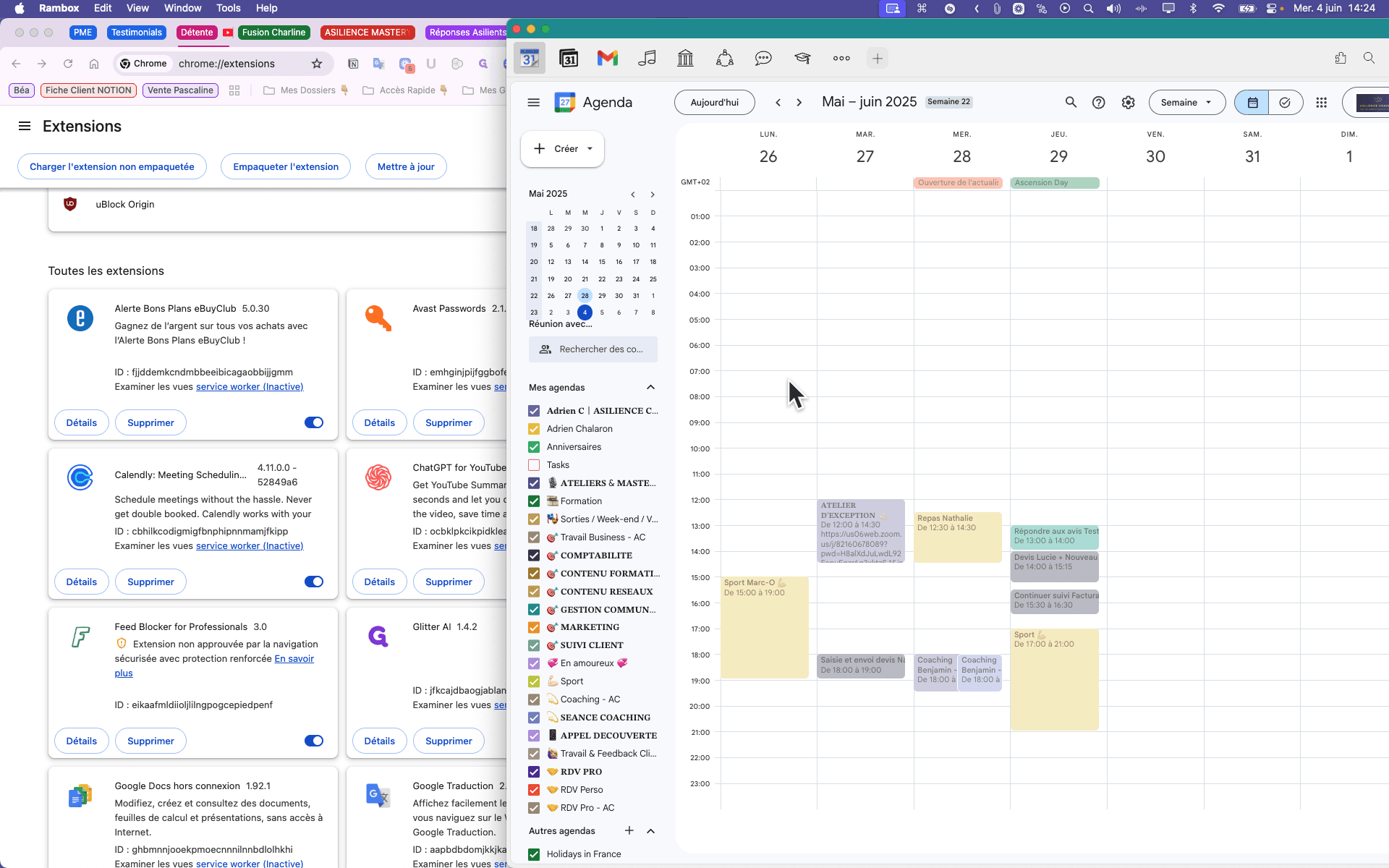The image size is (1389, 868).
Task: Open the View menu
Action: (x=137, y=8)
